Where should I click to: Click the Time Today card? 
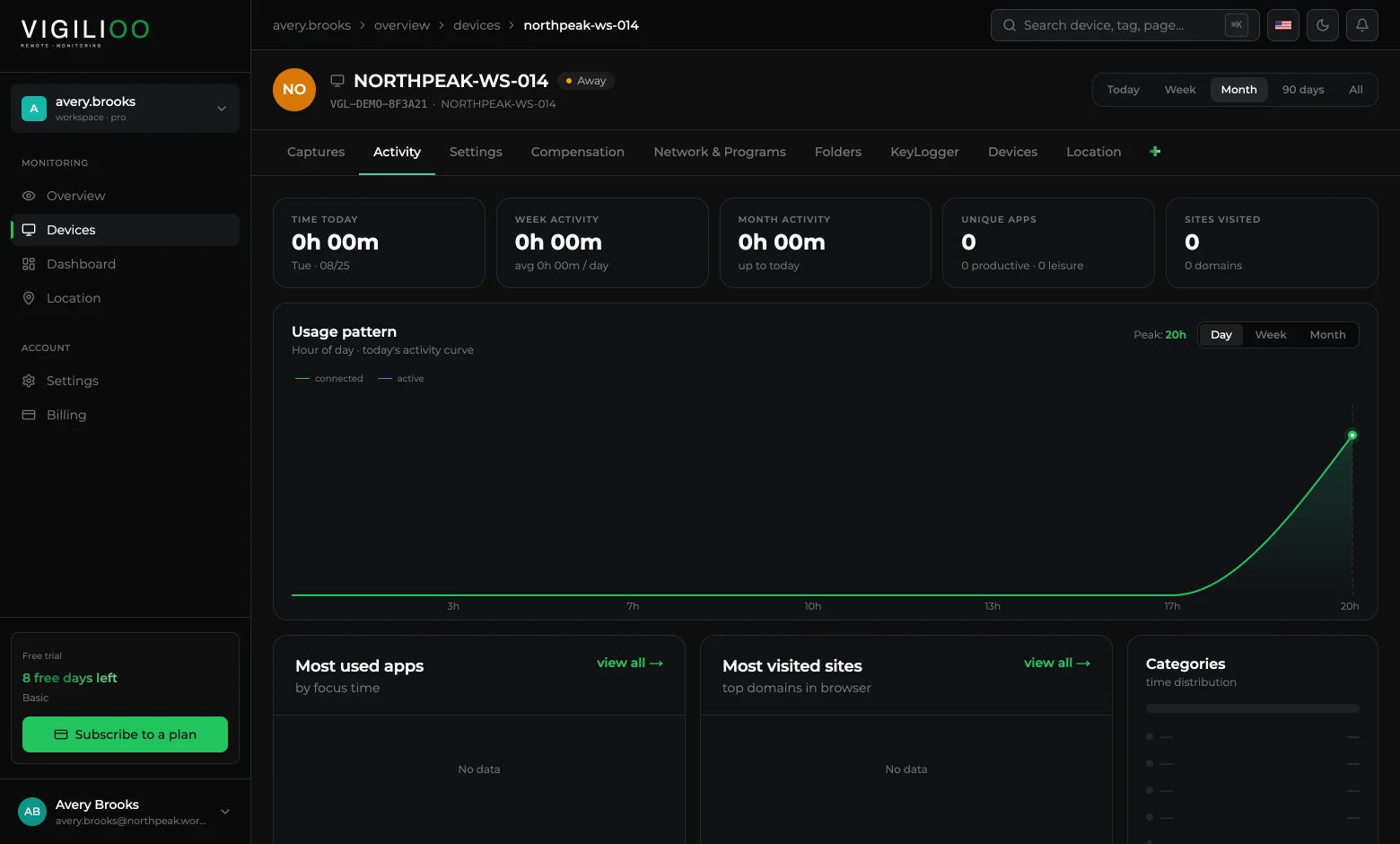(x=379, y=242)
